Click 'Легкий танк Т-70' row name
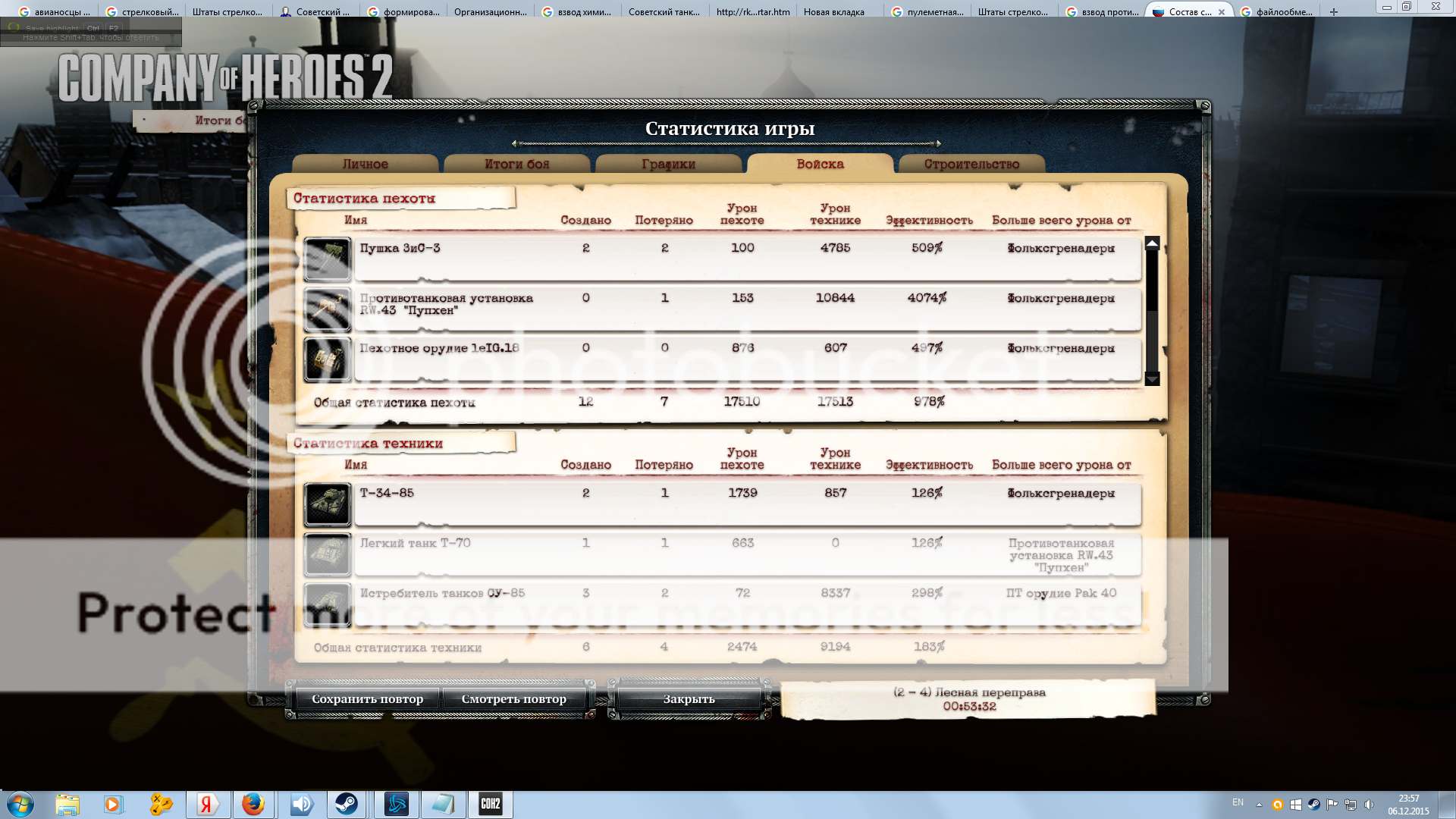Screen dimensions: 1456x819 415,543
